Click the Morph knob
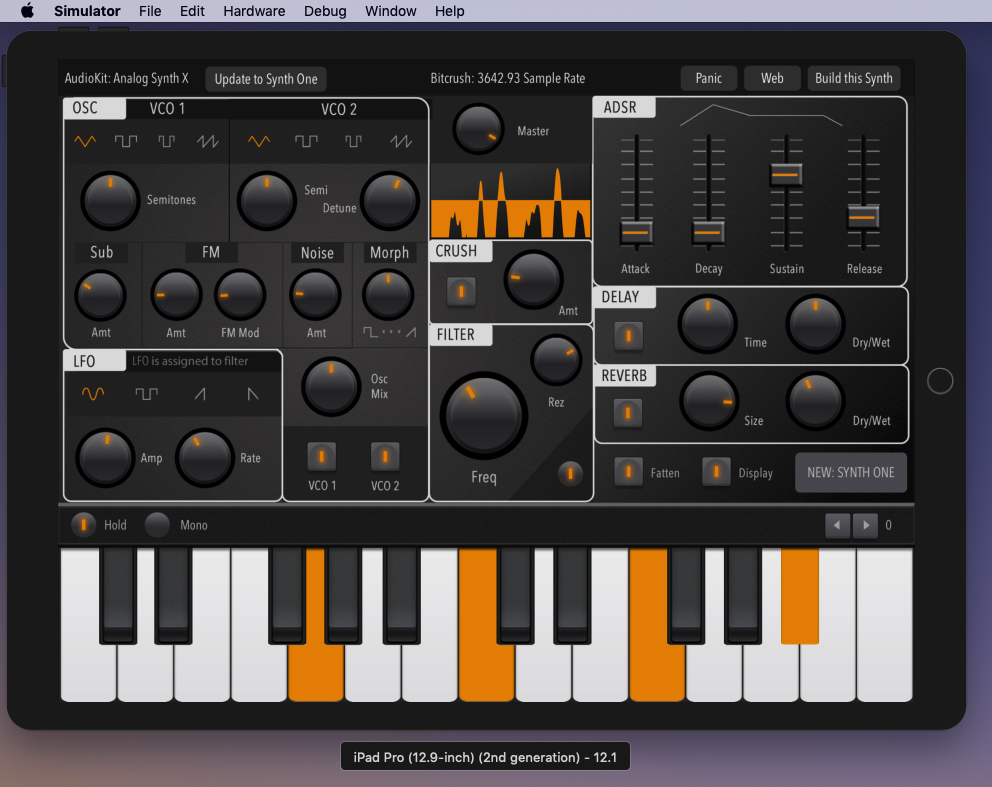Viewport: 992px width, 787px height. [388, 295]
